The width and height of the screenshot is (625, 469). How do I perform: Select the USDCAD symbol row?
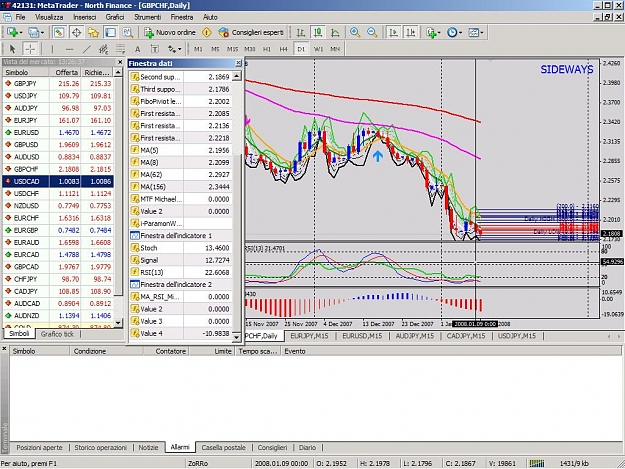(58, 181)
